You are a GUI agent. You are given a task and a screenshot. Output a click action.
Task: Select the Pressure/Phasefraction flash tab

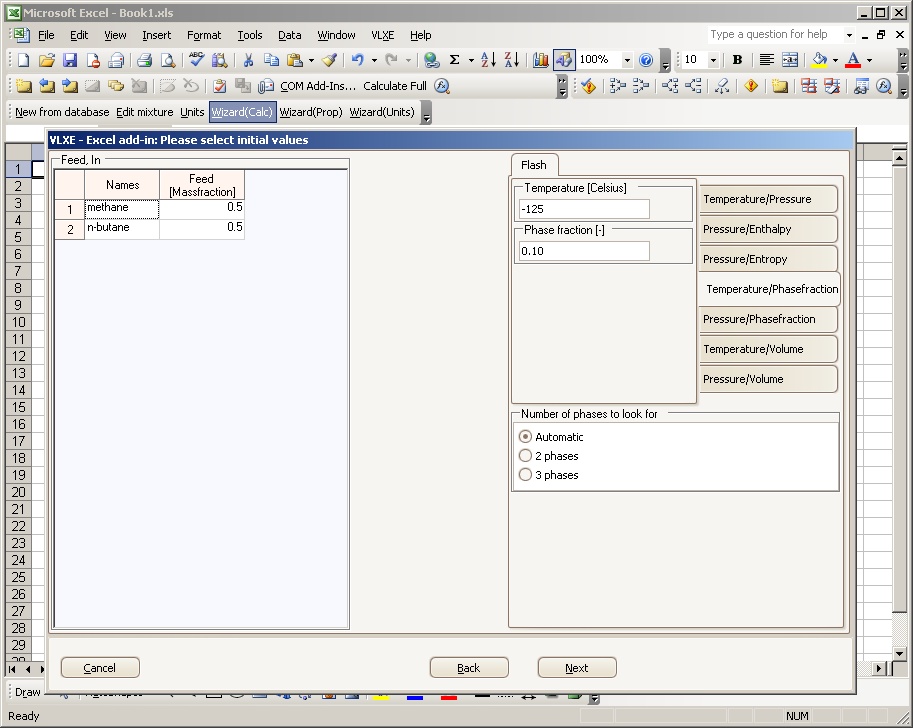click(x=768, y=319)
